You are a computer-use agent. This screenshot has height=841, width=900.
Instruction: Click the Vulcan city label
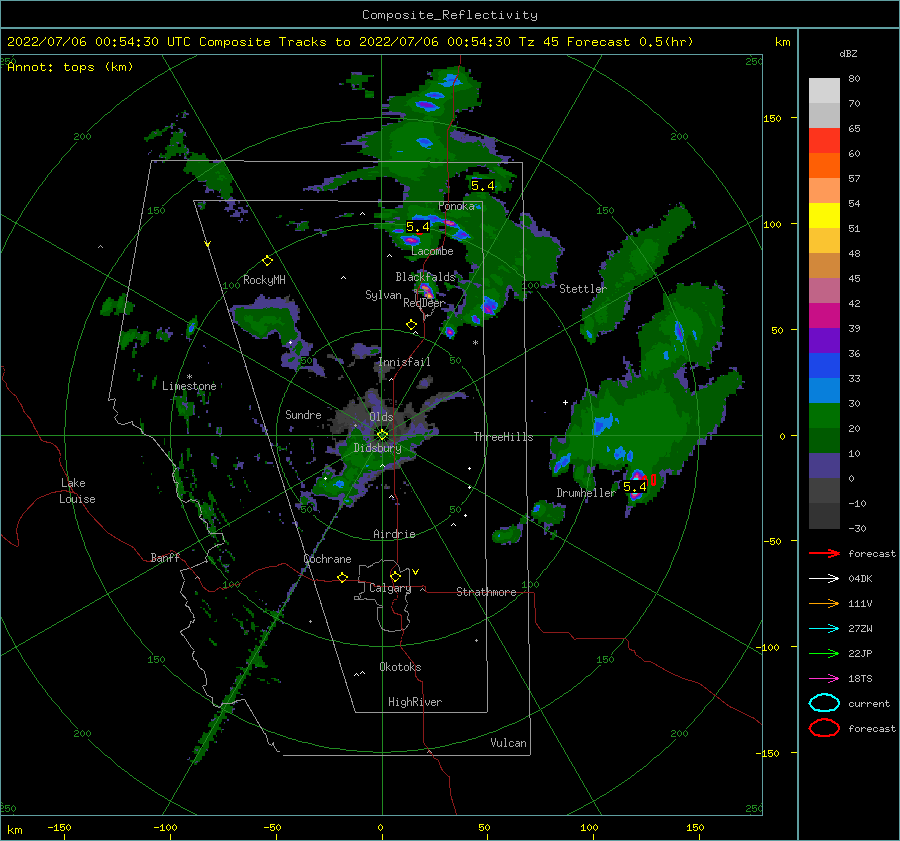click(x=508, y=743)
